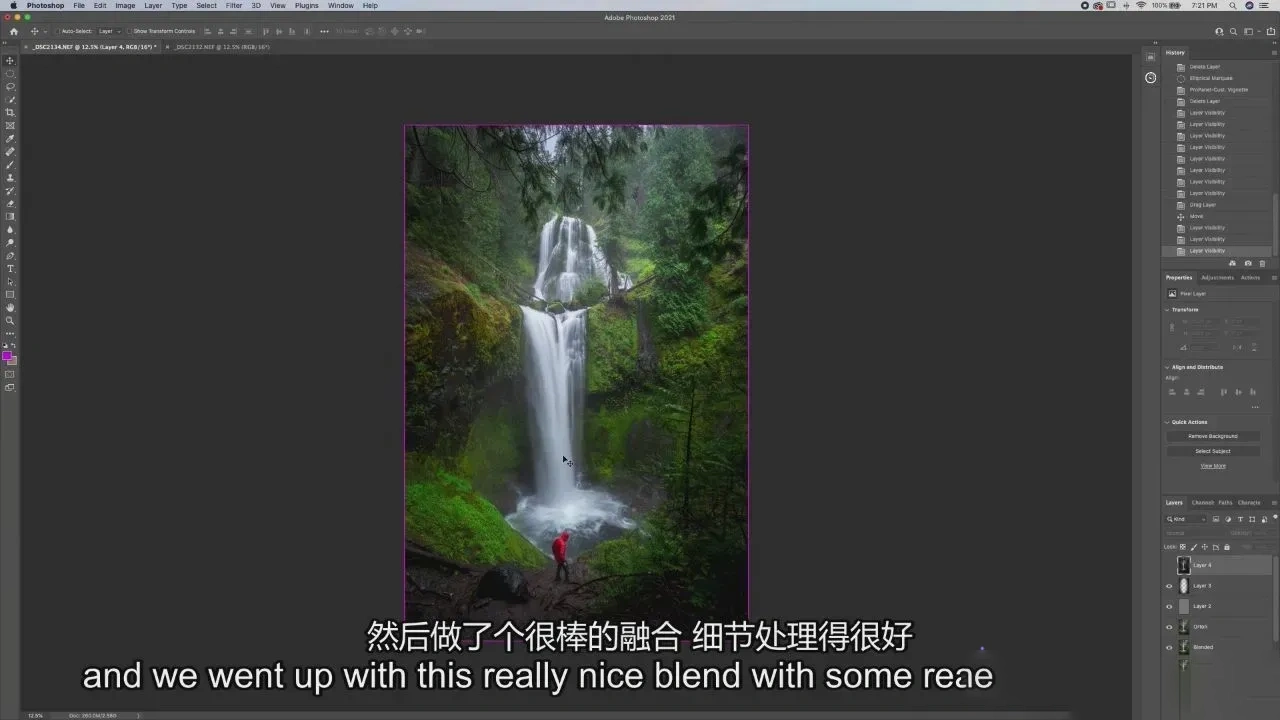This screenshot has height=720, width=1280.
Task: Enable the Auto-Select checkbox
Action: tap(59, 31)
